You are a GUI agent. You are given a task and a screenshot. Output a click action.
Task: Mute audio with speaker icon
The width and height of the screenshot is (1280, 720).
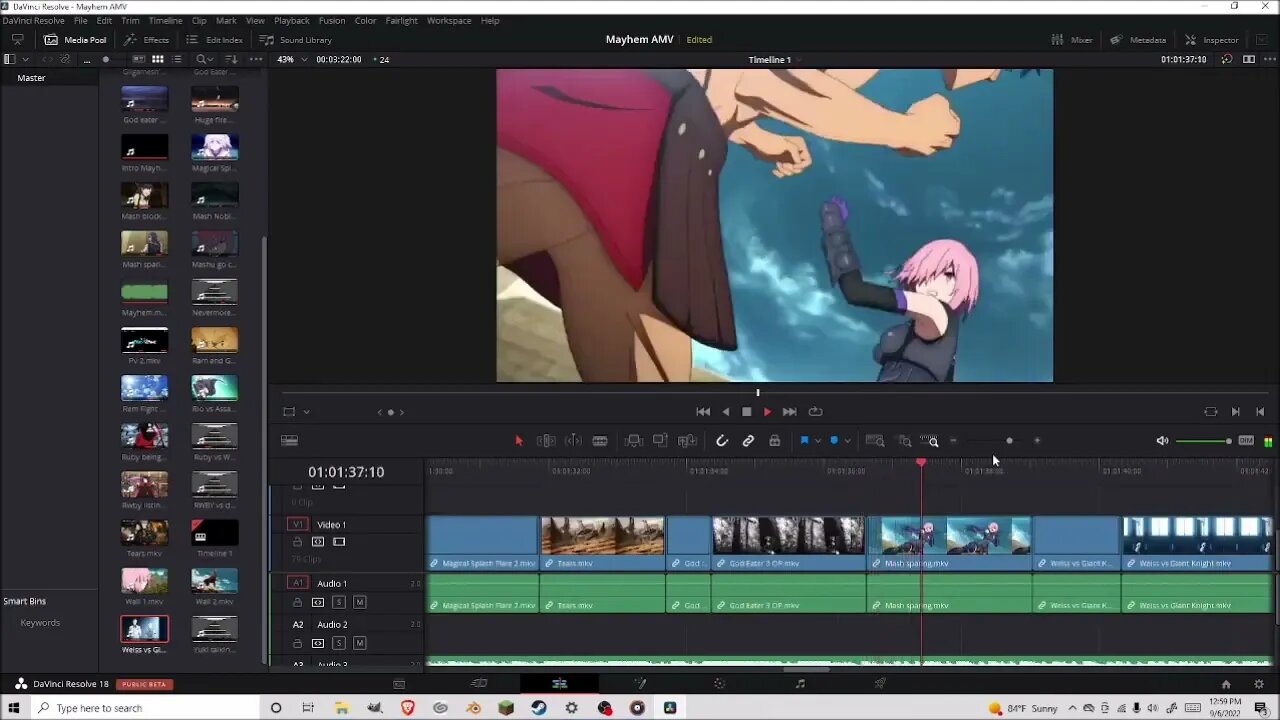[x=1162, y=441]
